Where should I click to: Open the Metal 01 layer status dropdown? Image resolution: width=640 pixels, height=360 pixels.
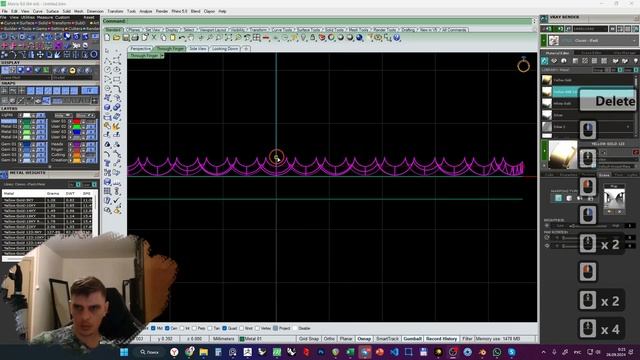[267, 339]
